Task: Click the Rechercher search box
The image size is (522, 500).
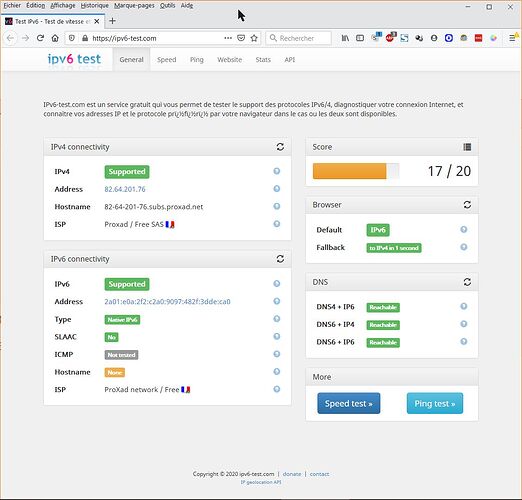Action: pos(299,38)
